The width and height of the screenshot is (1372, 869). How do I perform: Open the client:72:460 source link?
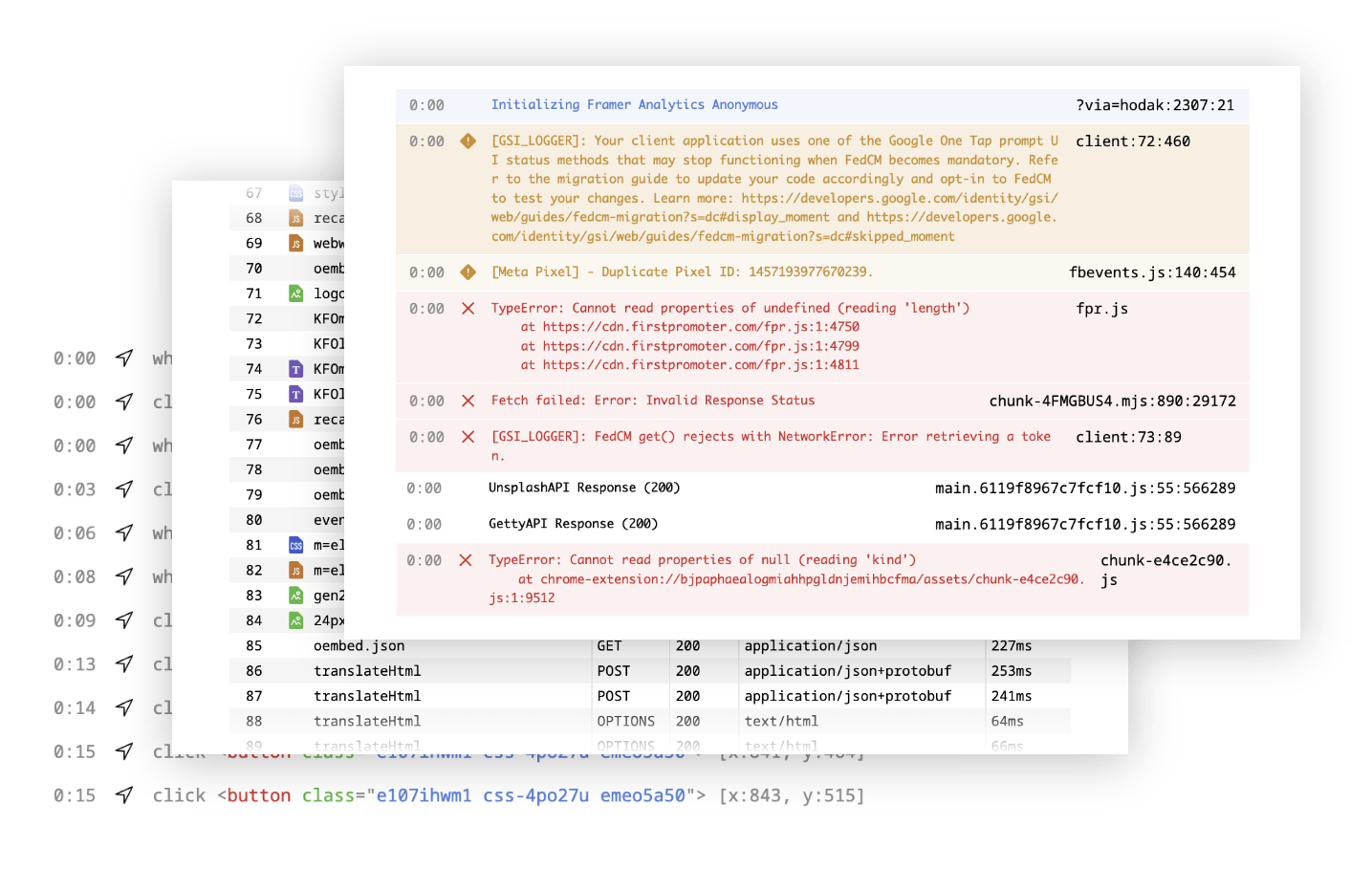tap(1132, 141)
